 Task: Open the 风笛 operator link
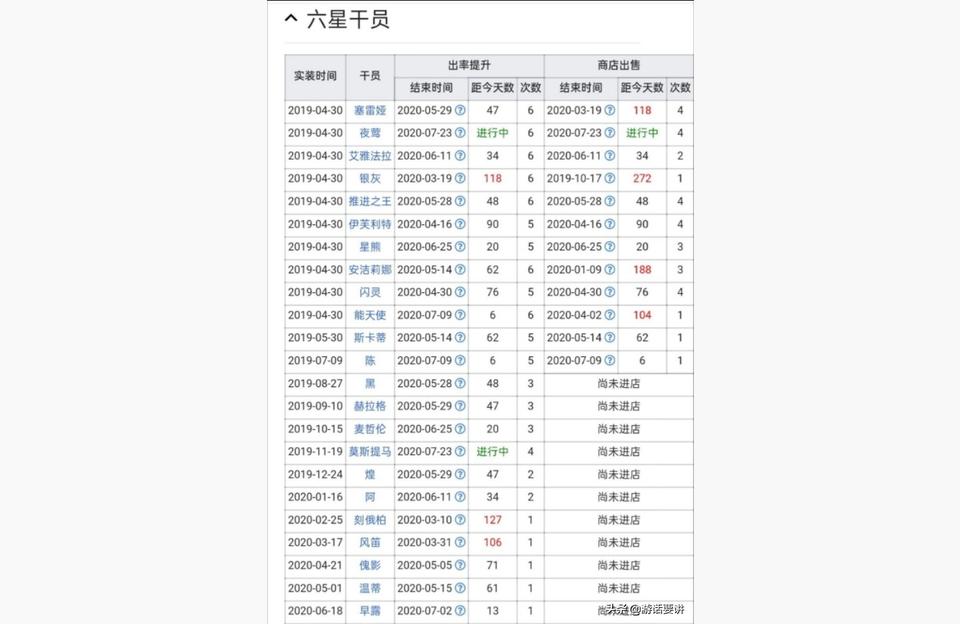pos(370,543)
